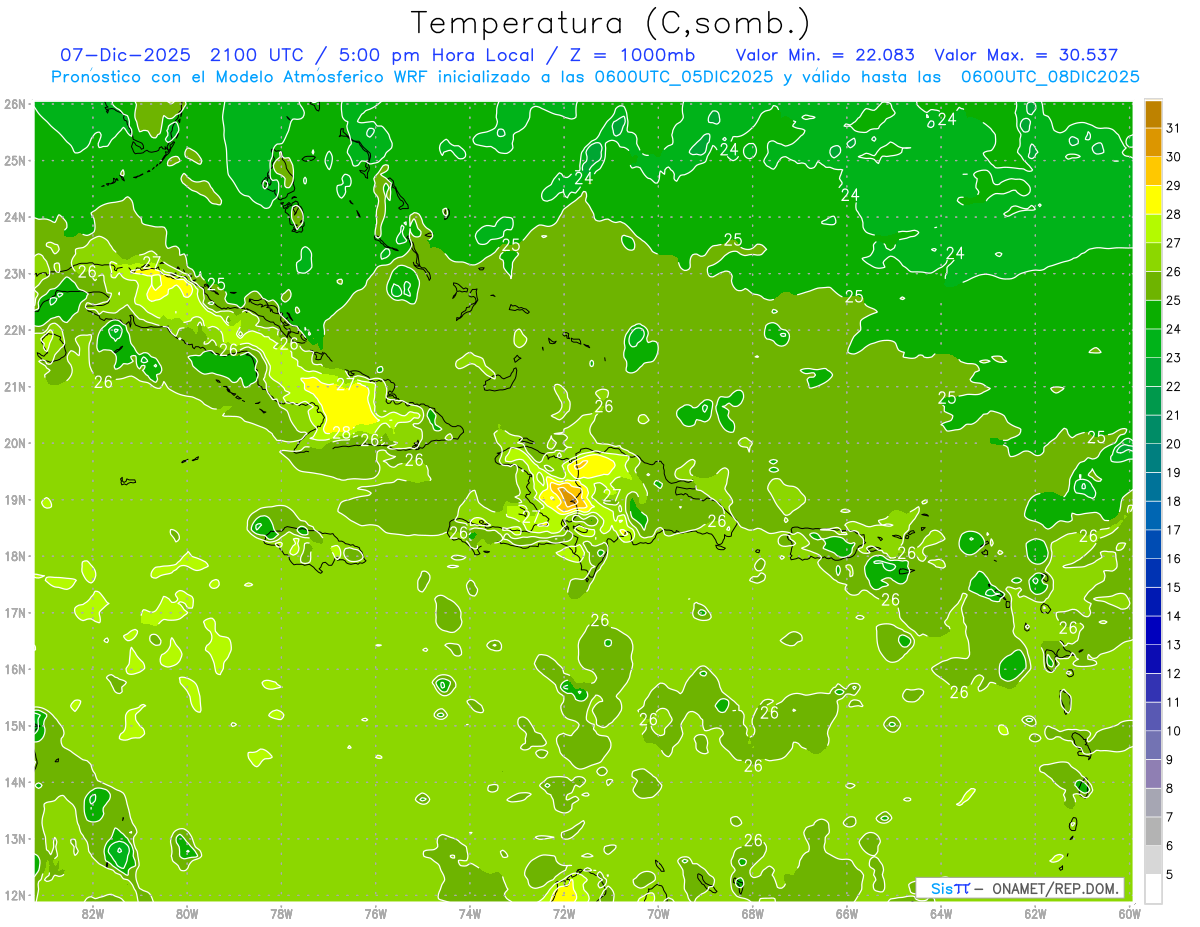This screenshot has height=927, width=1200.
Task: Click the '66W' longitude axis label
Action: (846, 913)
